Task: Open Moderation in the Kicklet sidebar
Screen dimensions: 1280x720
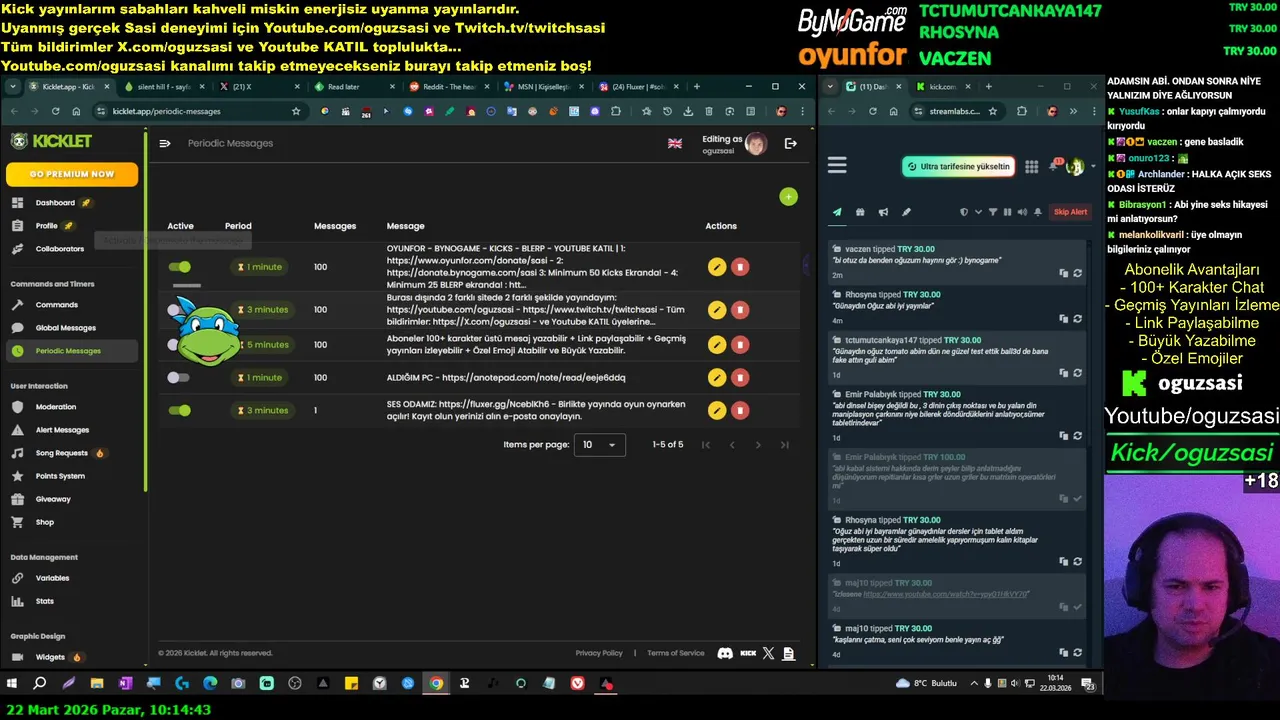Action: [55, 407]
